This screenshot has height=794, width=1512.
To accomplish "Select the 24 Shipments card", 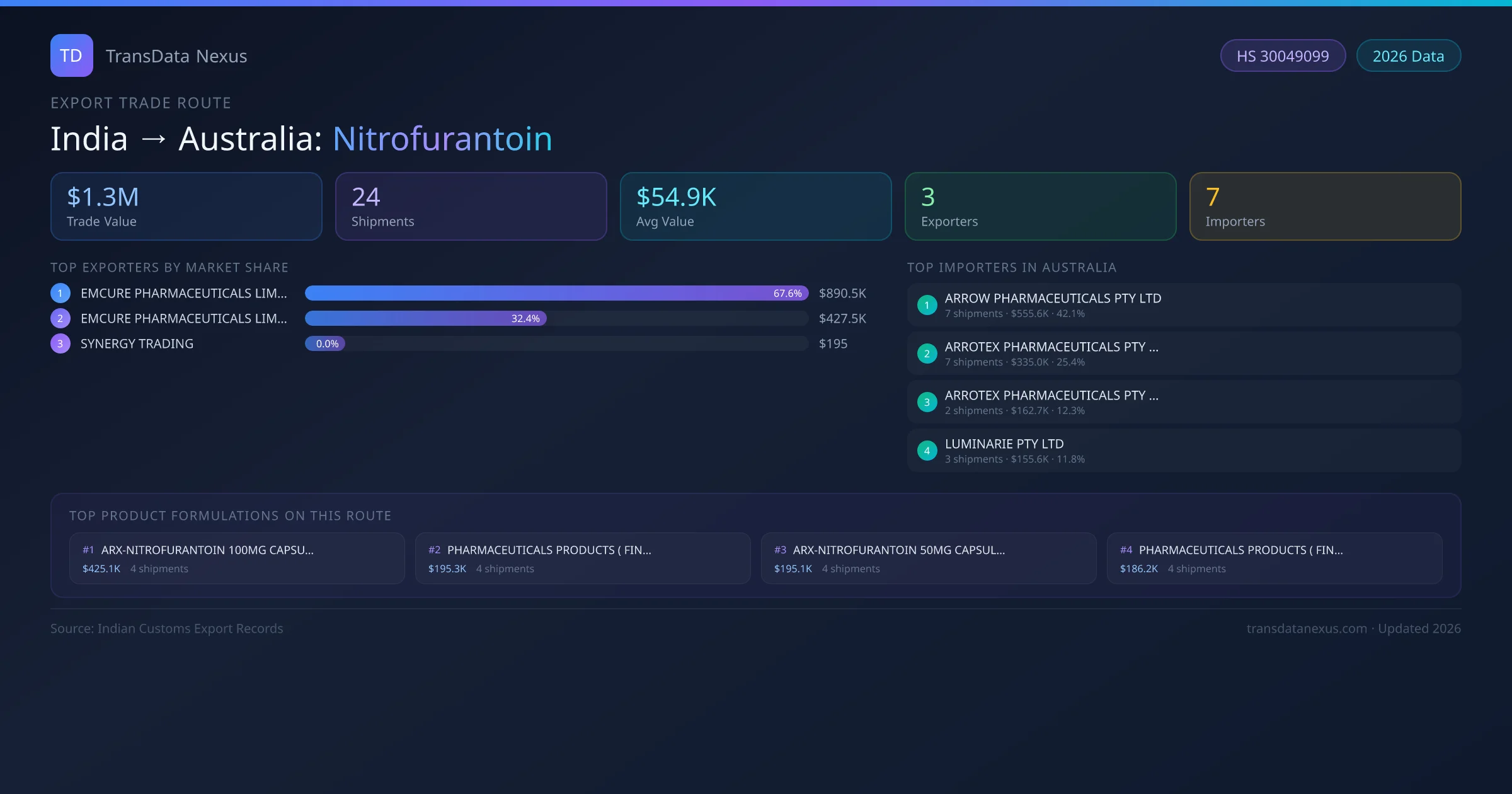I will coord(471,206).
